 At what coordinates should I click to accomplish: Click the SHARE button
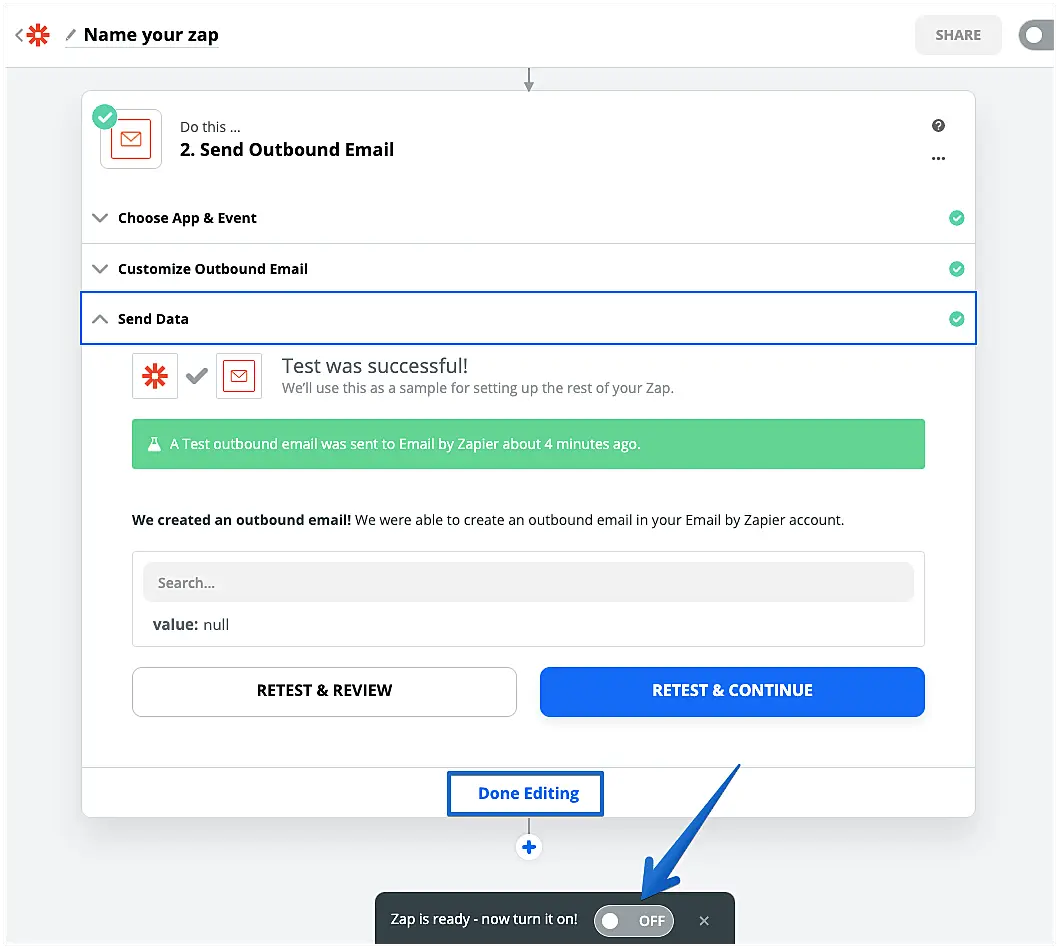pyautogui.click(x=958, y=35)
